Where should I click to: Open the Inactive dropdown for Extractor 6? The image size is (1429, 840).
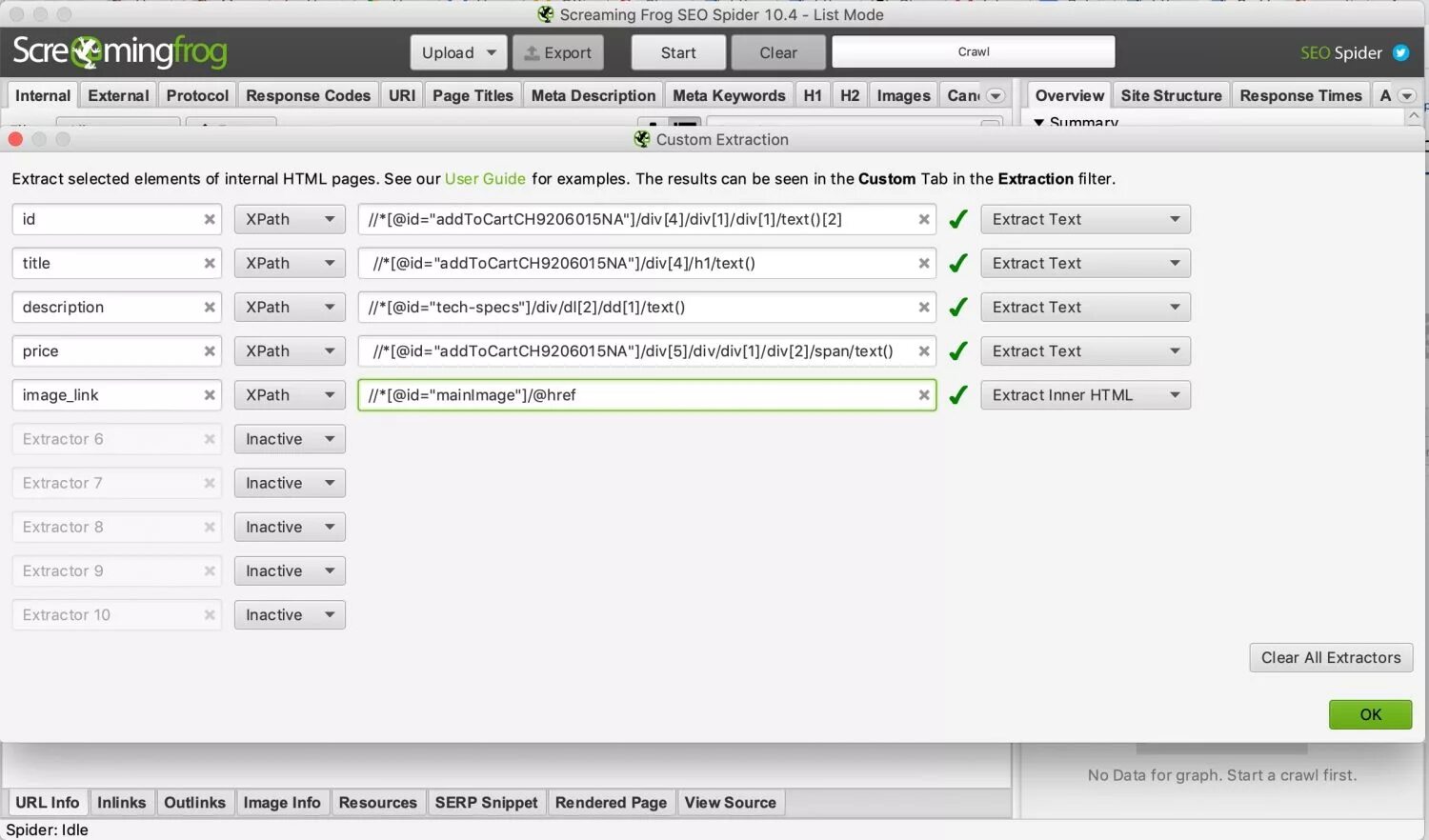coord(290,439)
